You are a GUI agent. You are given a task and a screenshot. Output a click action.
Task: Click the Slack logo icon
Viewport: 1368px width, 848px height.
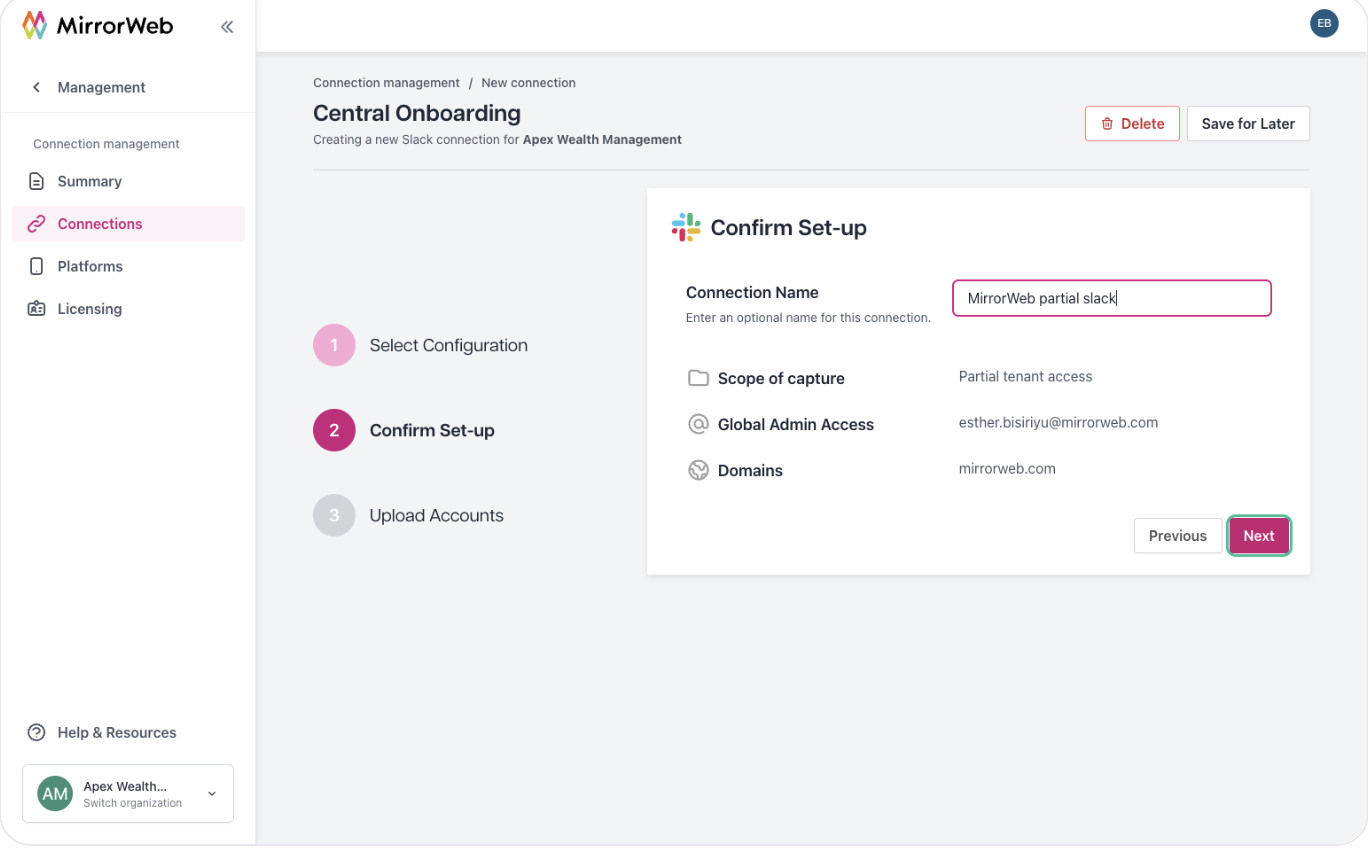(x=686, y=227)
